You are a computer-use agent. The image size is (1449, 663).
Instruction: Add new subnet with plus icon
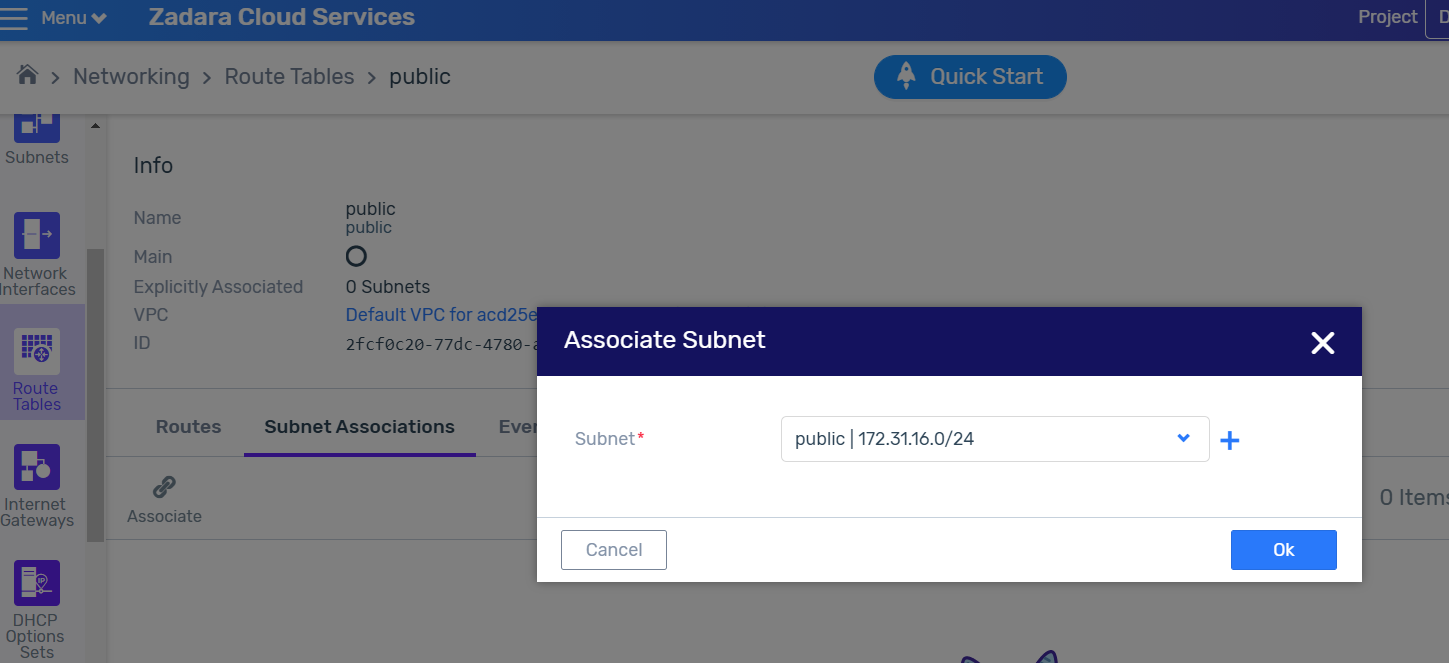pyautogui.click(x=1230, y=440)
